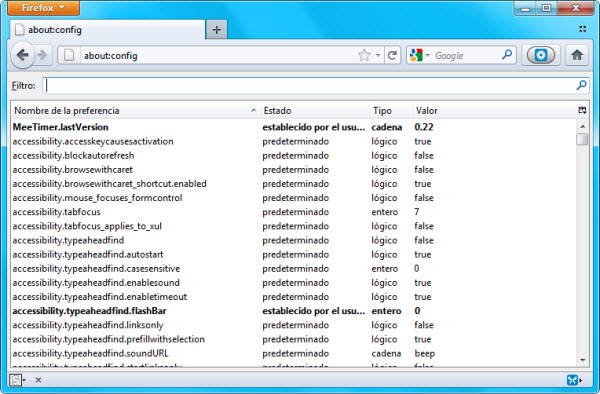
Task: Click the tab groups icon
Action: click(x=582, y=29)
